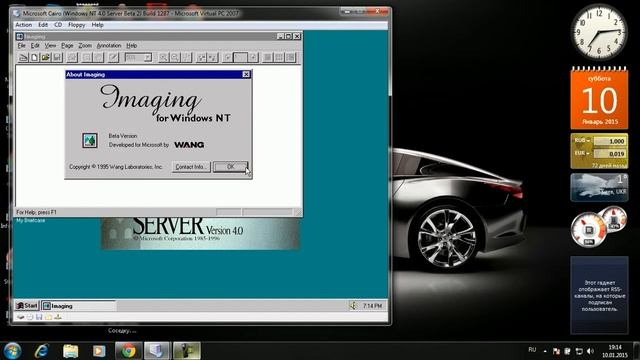Viewport: 640px width, 360px height.
Task: Click the currency gadget EUR value field
Action: pyautogui.click(x=609, y=154)
